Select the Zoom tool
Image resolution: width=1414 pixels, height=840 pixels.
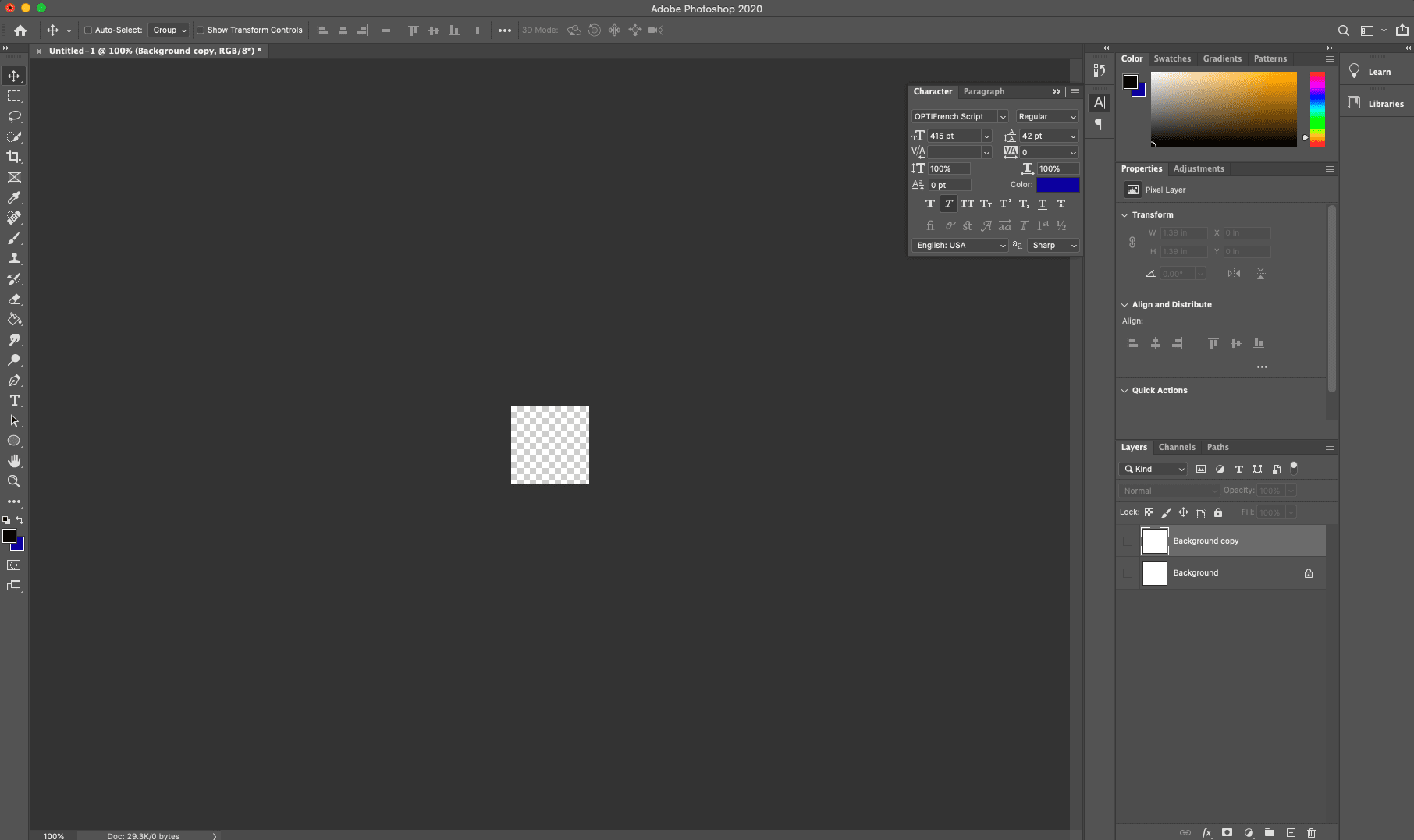14,481
